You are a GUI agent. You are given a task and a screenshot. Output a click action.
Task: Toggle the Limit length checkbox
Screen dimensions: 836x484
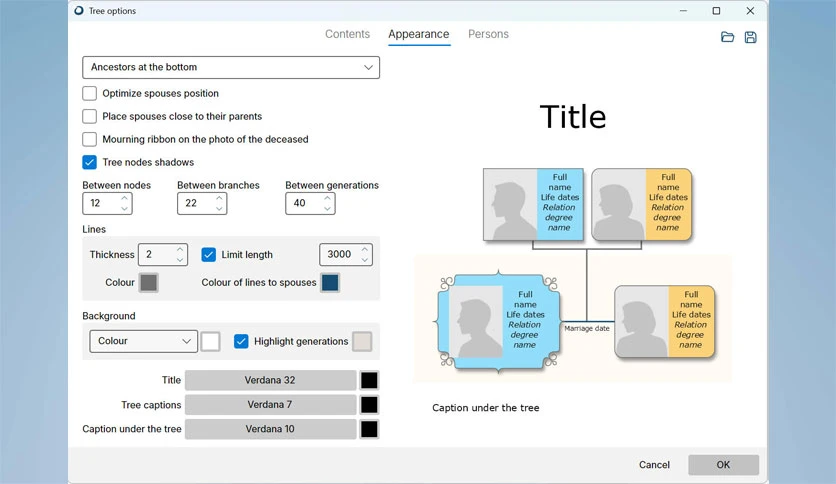[208, 255]
